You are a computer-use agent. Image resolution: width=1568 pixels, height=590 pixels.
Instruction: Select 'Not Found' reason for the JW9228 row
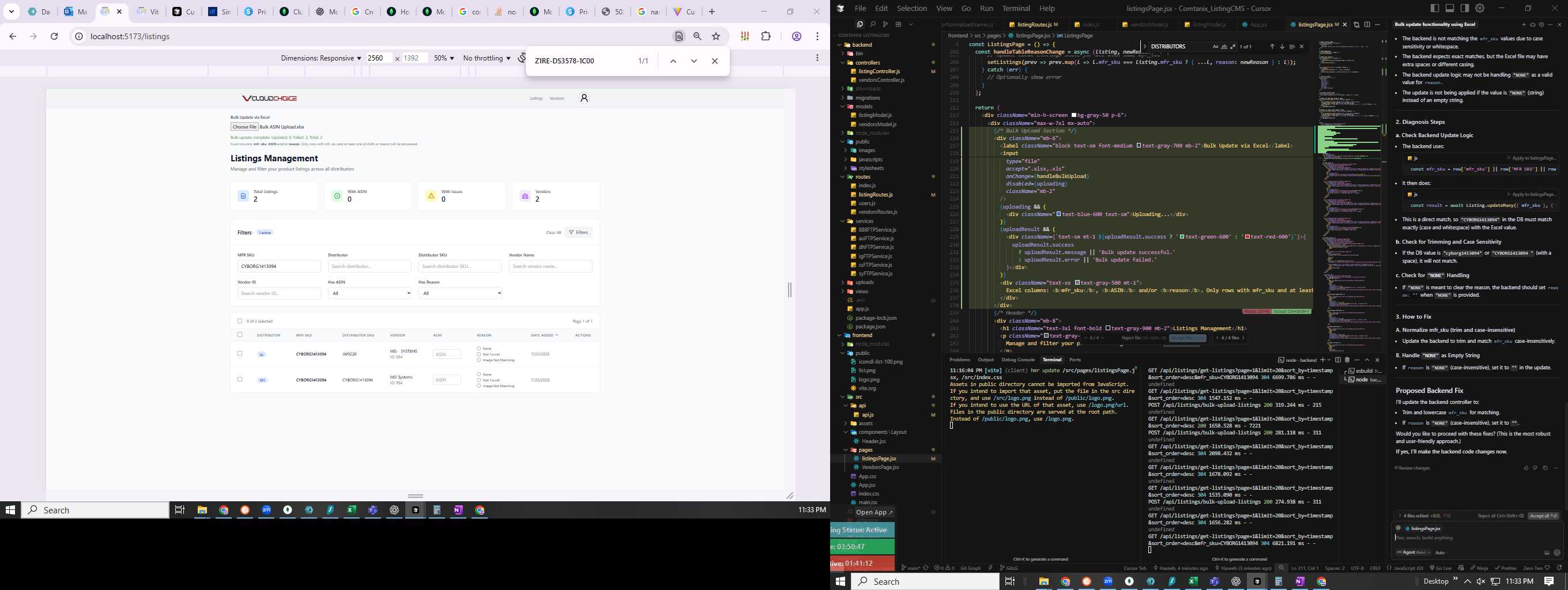(479, 354)
